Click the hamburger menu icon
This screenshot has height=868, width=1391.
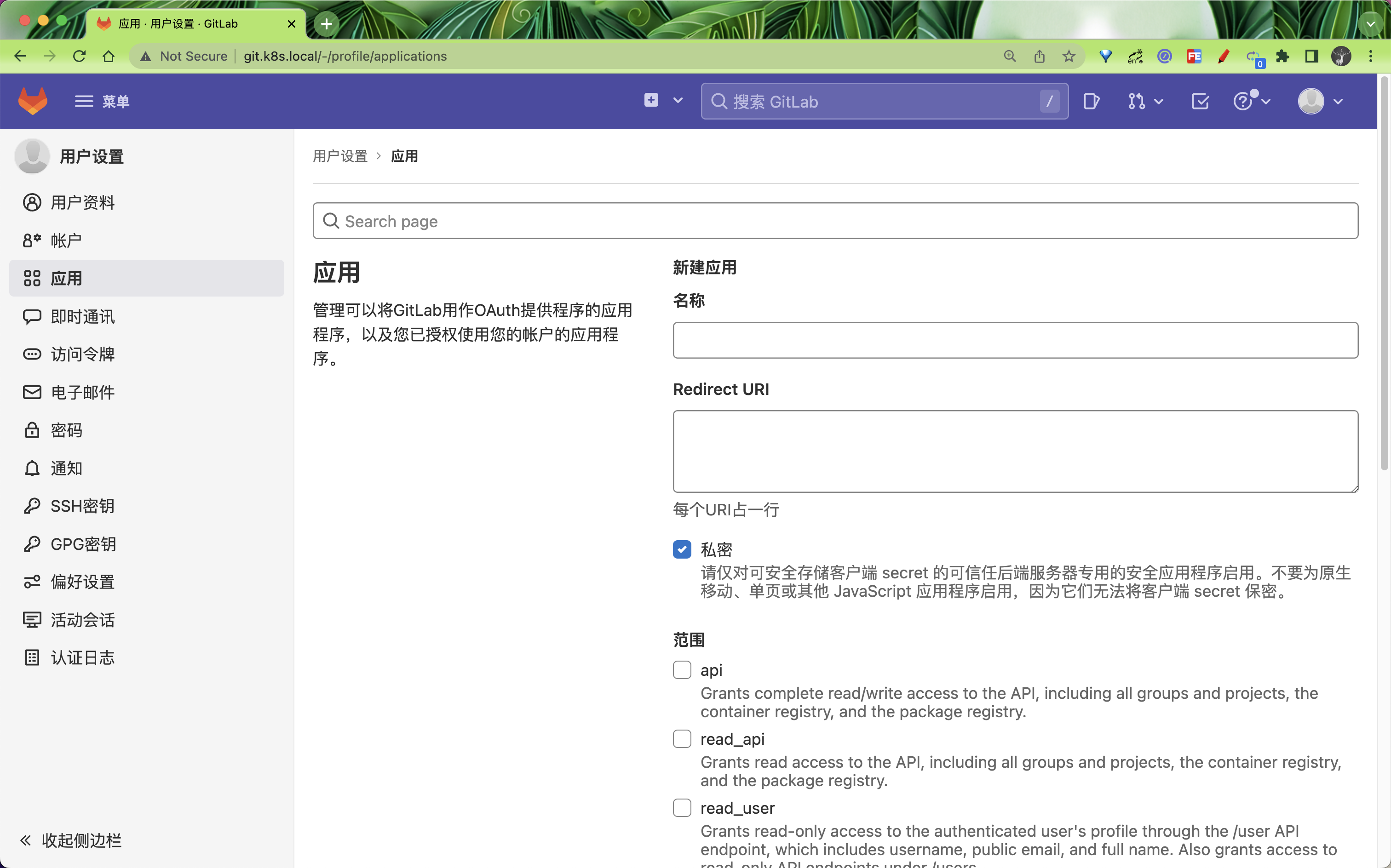[x=82, y=101]
